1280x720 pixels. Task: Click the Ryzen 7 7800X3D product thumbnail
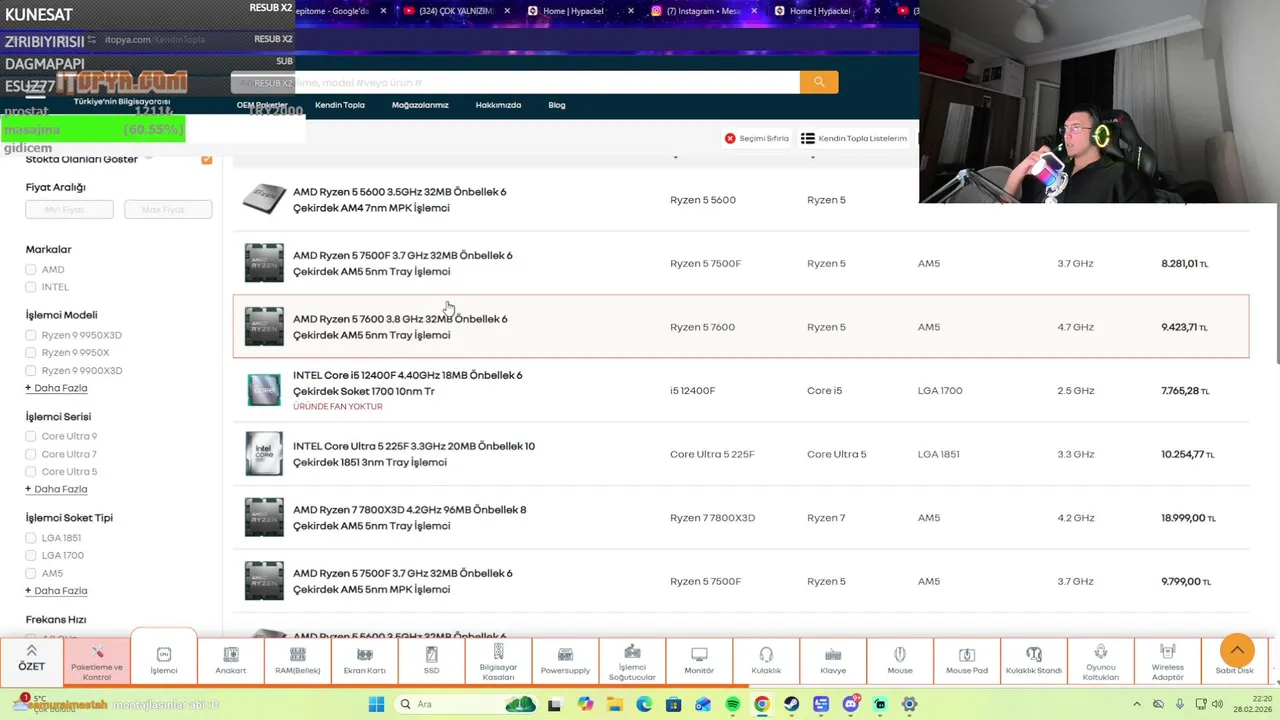[x=264, y=518]
